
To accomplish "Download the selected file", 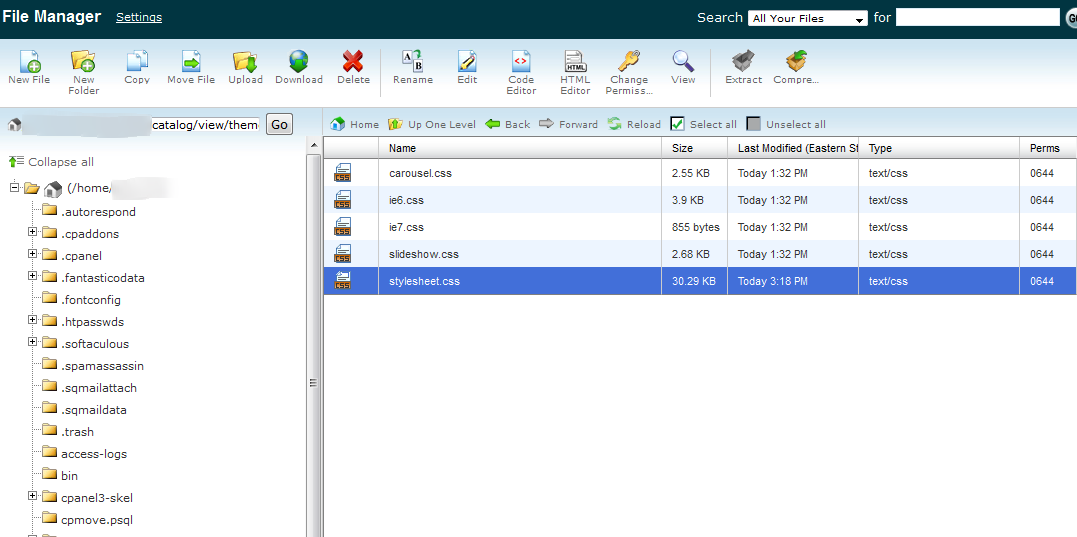I will 299,63.
